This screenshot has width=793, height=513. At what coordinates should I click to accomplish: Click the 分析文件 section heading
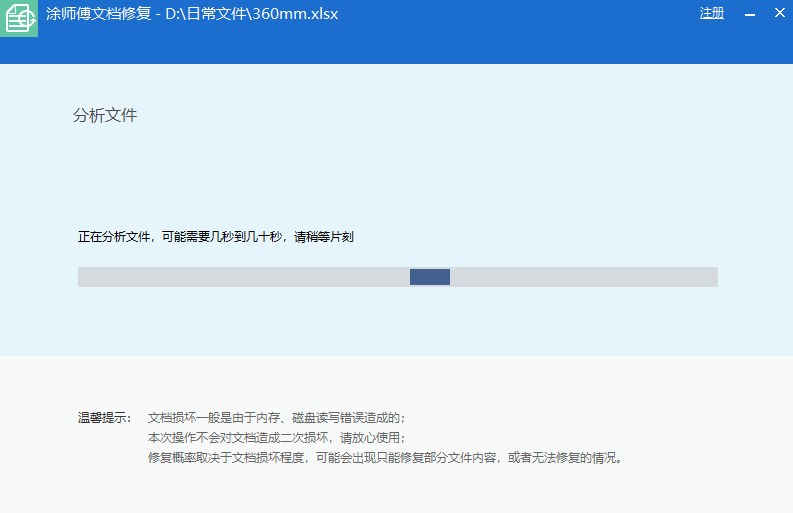pos(105,116)
